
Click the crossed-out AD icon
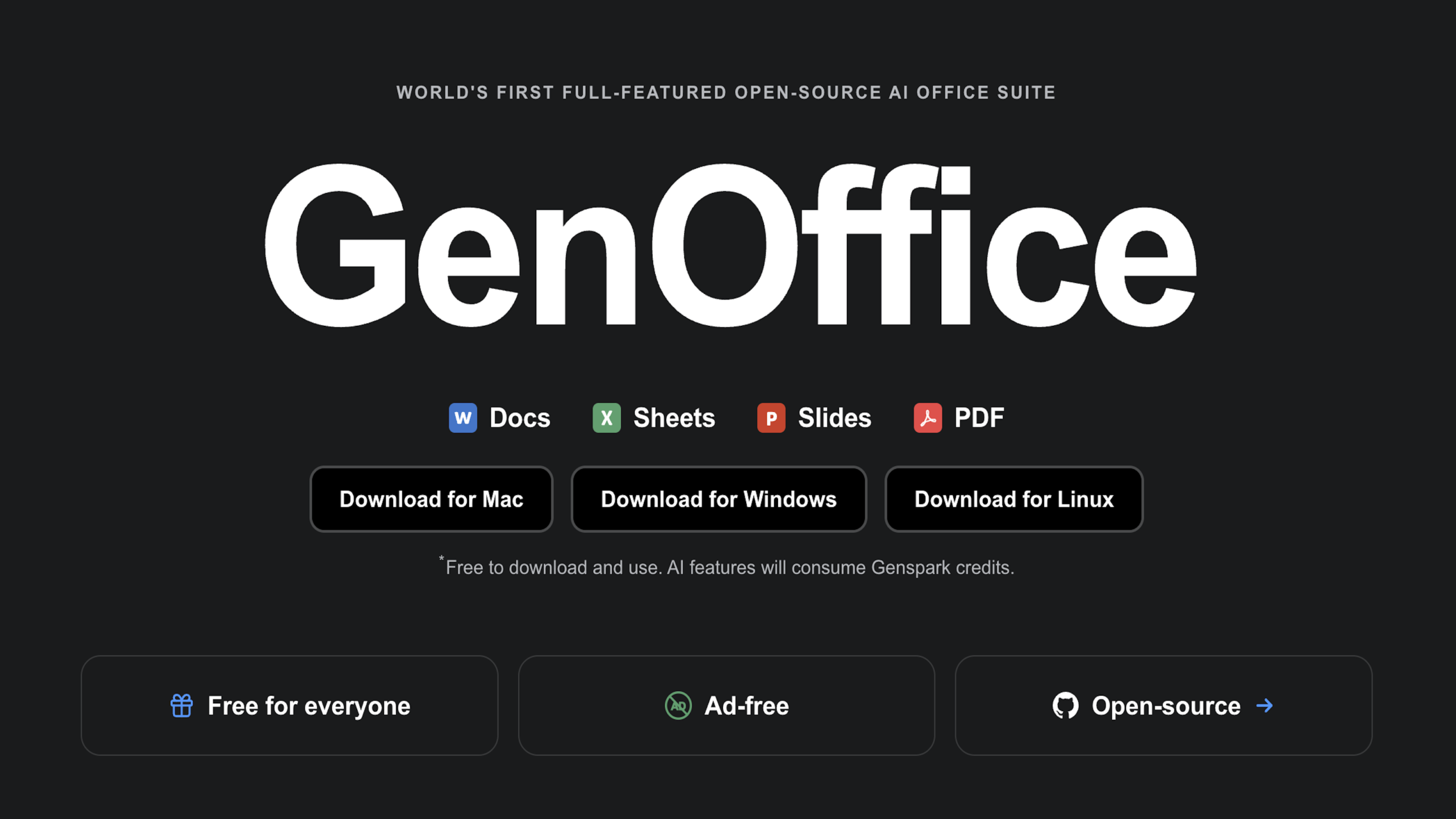[678, 706]
